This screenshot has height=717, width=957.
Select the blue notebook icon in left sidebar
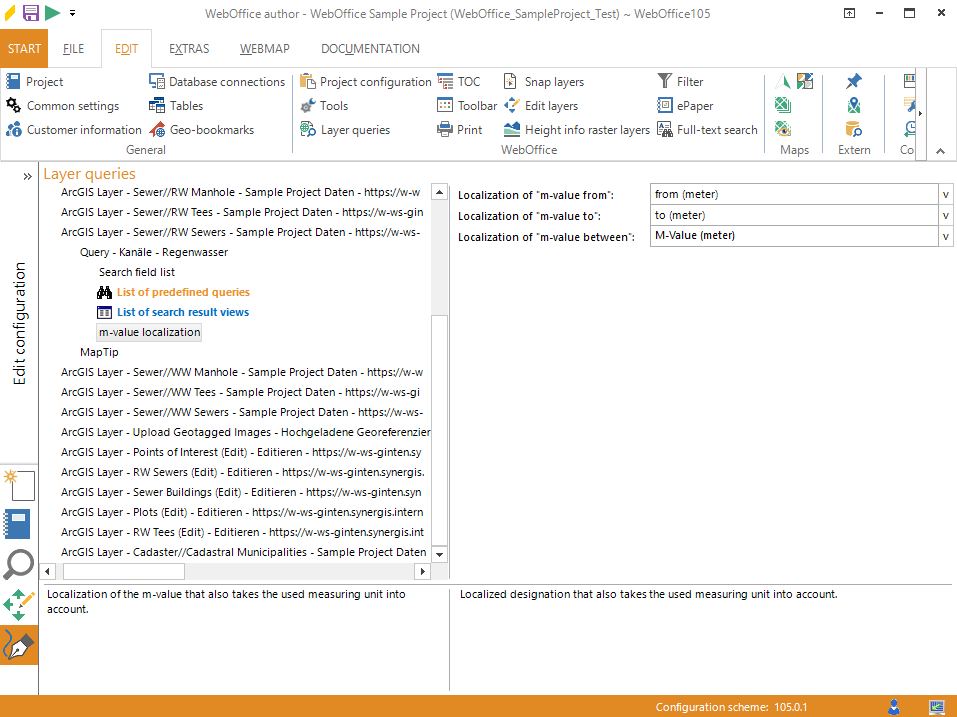click(18, 524)
